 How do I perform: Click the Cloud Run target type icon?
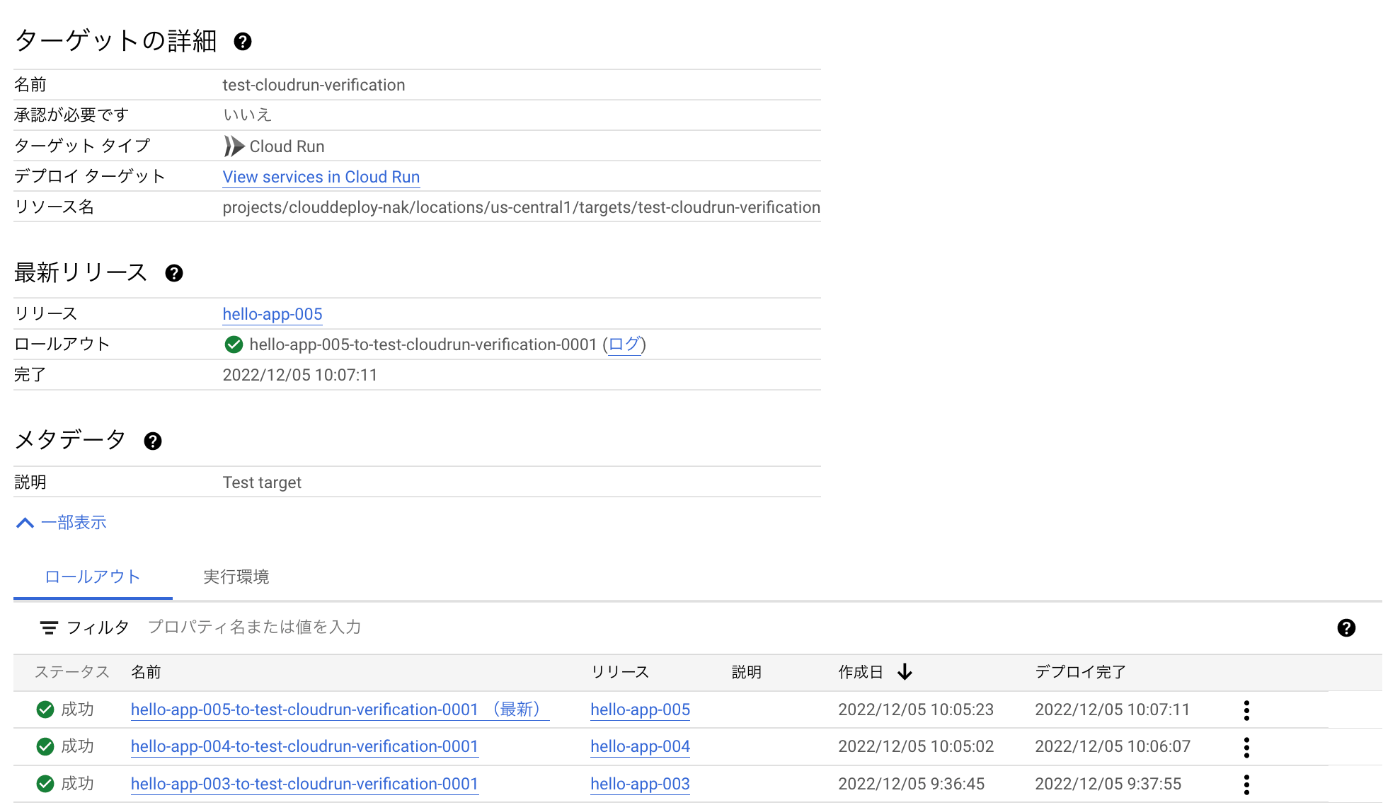[234, 146]
